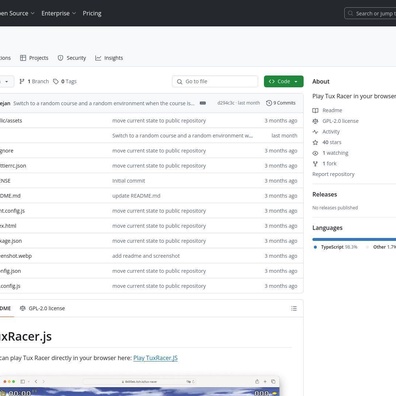This screenshot has width=396, height=396.
Task: Click the branch icon beside 1 Branch
Action: click(22, 81)
